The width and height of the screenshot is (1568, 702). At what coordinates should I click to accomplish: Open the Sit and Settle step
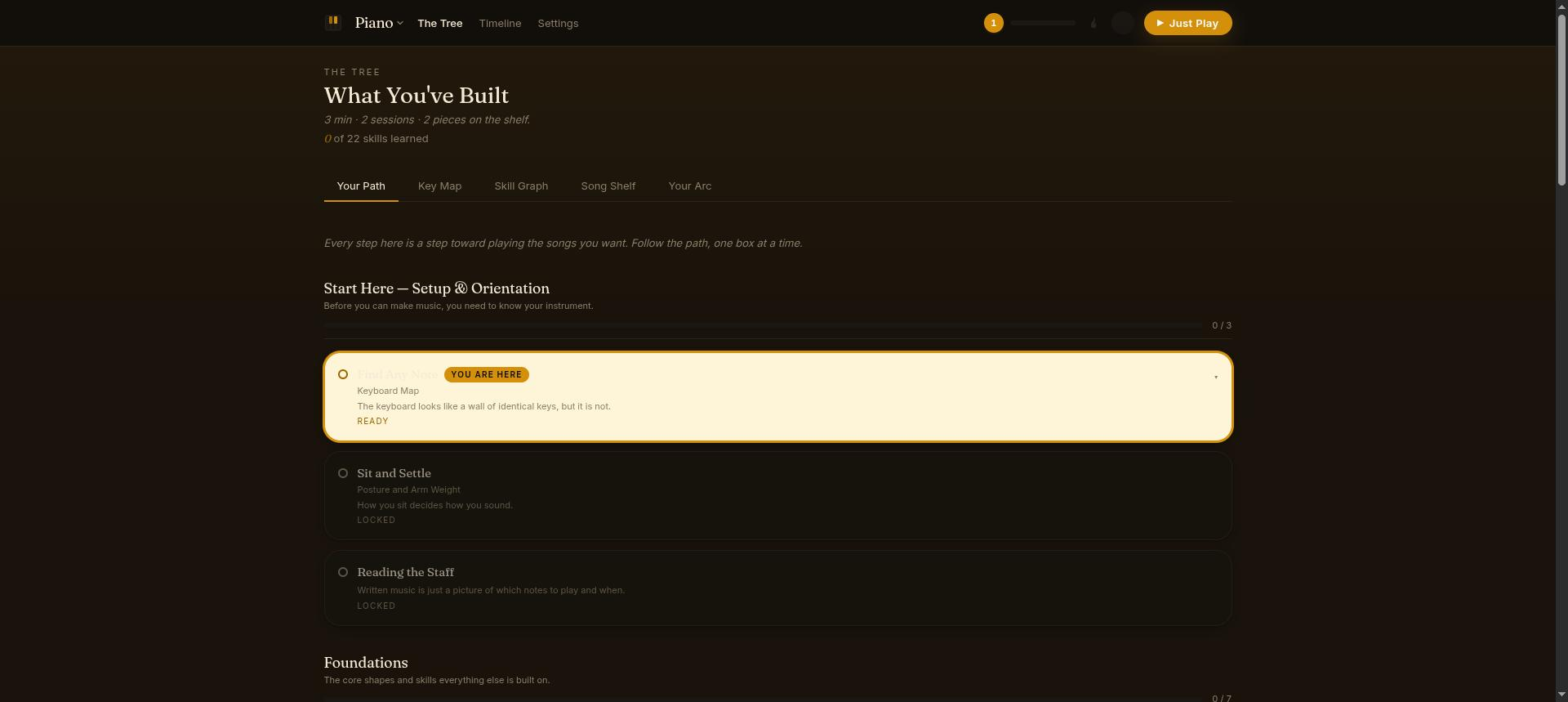tap(777, 495)
